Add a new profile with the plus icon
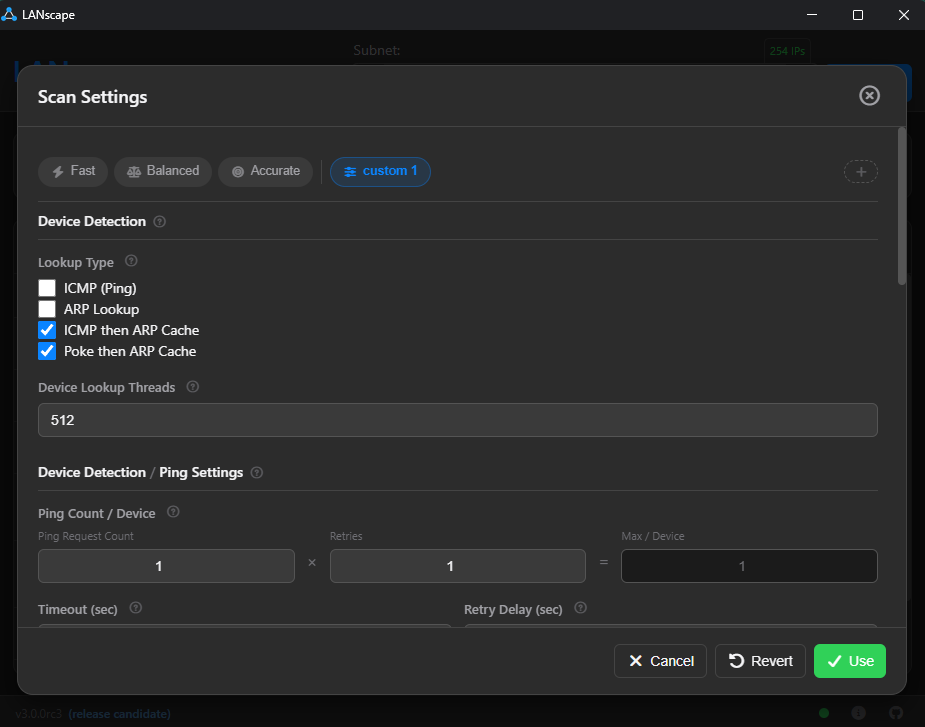The width and height of the screenshot is (925, 727). click(x=861, y=171)
